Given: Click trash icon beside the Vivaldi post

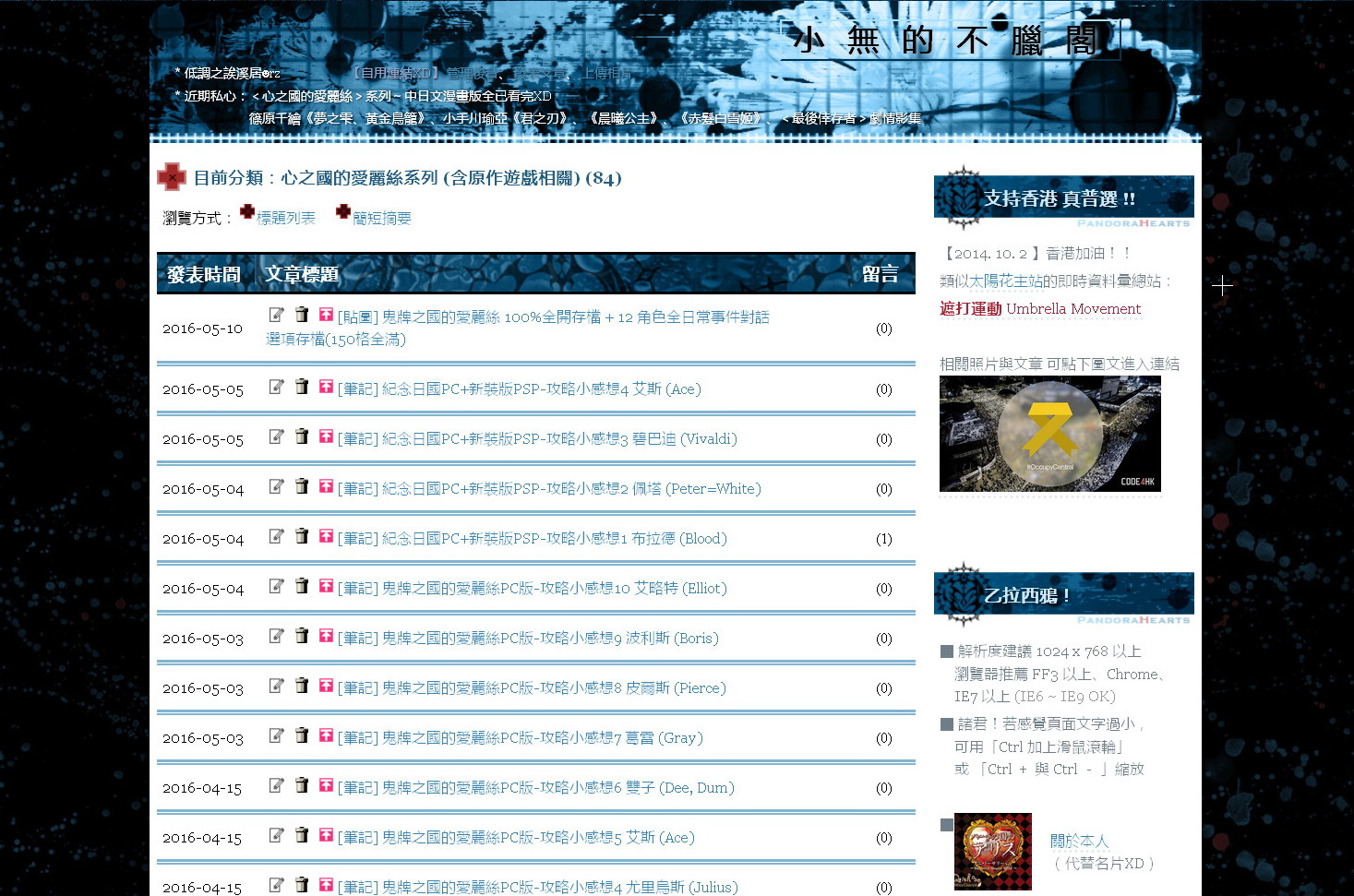Looking at the screenshot, I should click(x=302, y=436).
